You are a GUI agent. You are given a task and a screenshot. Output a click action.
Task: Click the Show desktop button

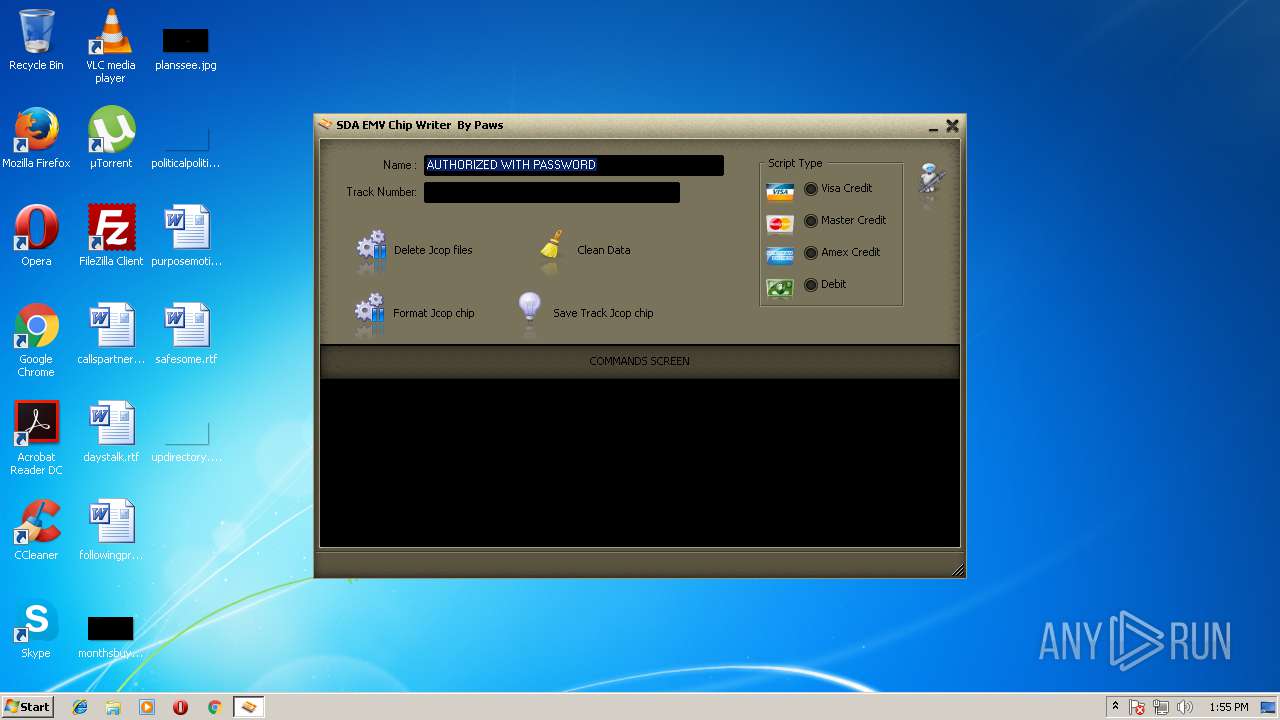pos(1269,707)
